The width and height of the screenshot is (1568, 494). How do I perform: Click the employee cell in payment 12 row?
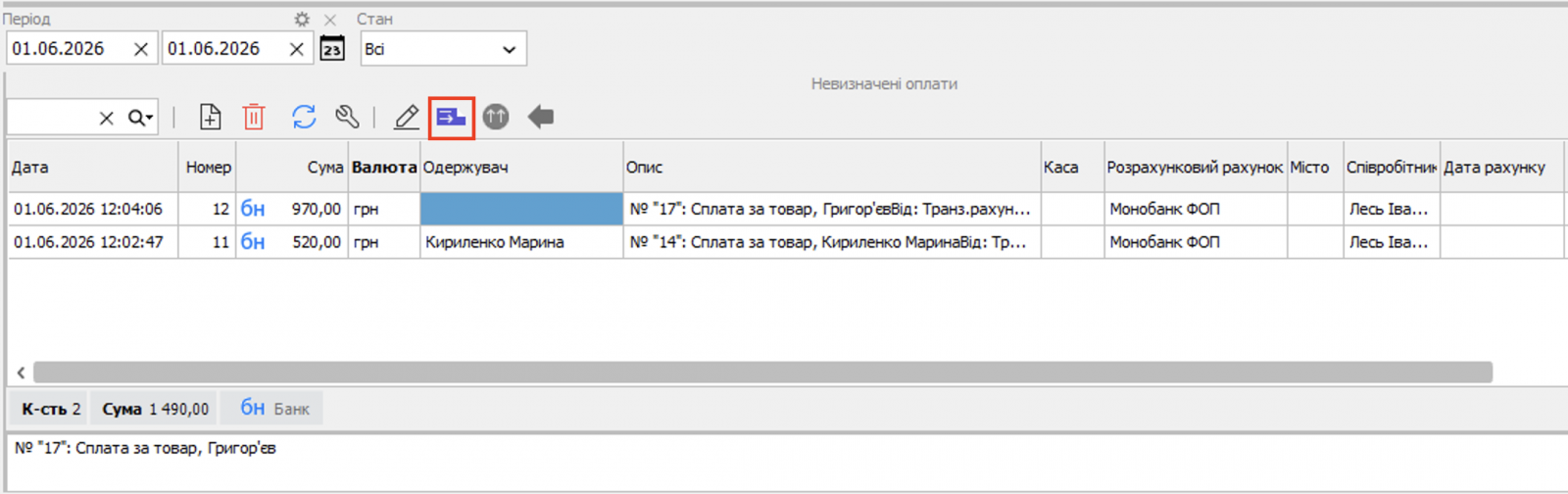[1392, 209]
